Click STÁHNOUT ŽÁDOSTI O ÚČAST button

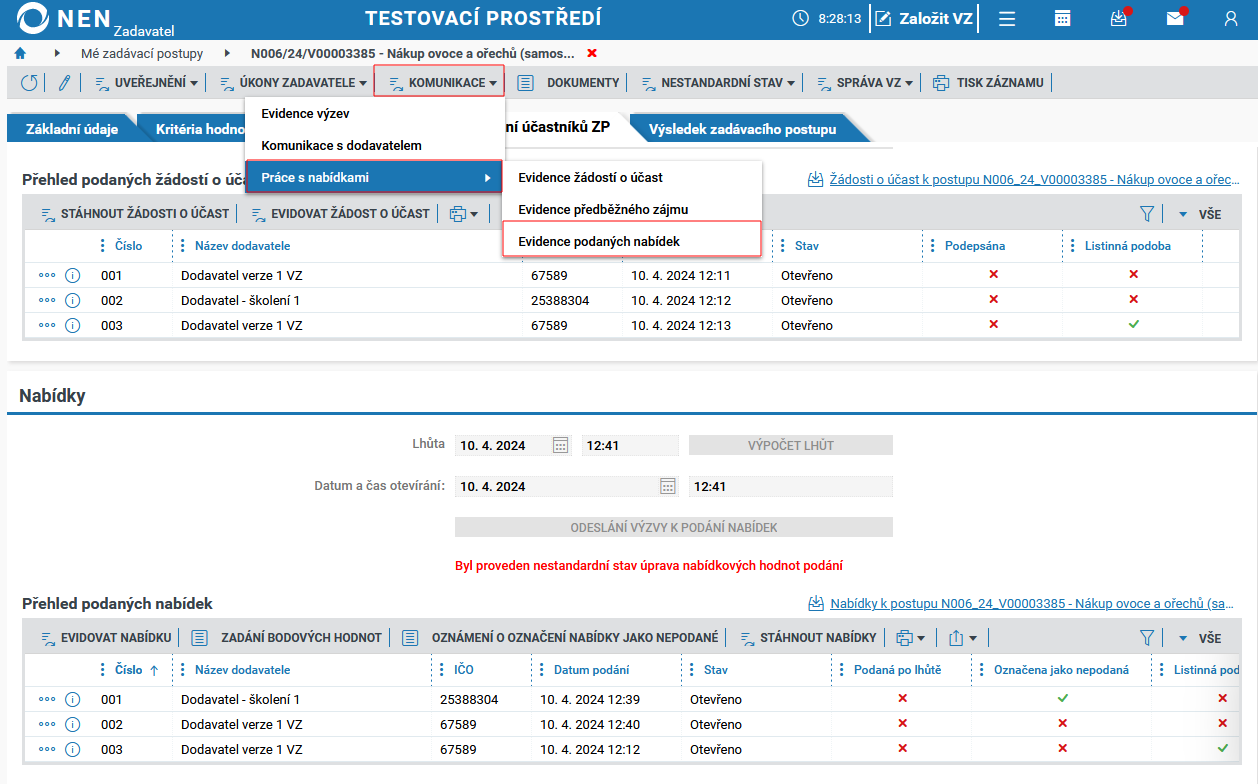point(134,213)
